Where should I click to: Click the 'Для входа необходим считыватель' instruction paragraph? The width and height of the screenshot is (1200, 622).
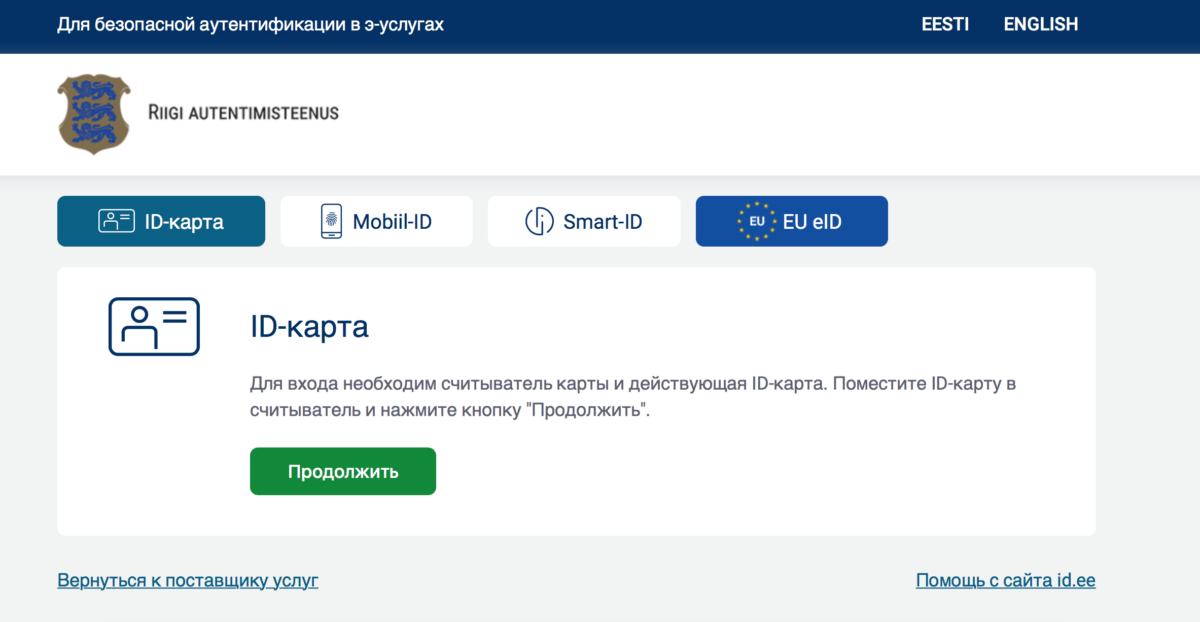coord(633,397)
